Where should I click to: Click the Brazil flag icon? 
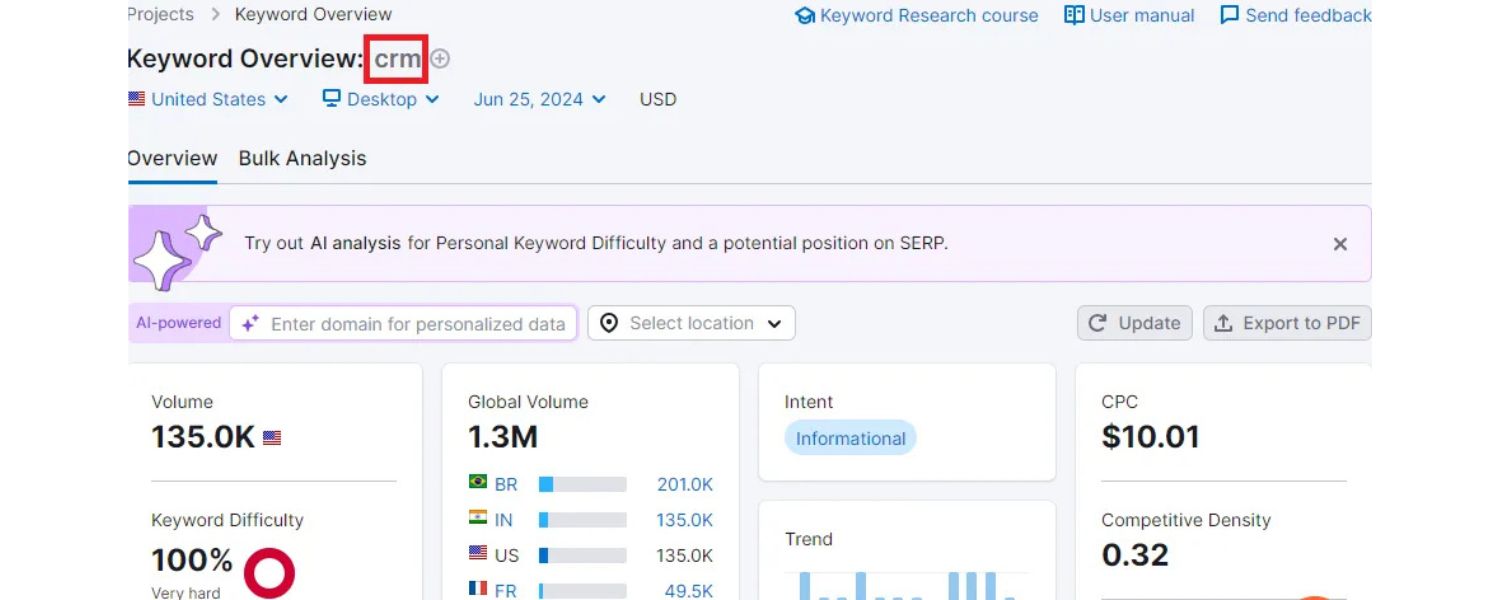point(478,483)
